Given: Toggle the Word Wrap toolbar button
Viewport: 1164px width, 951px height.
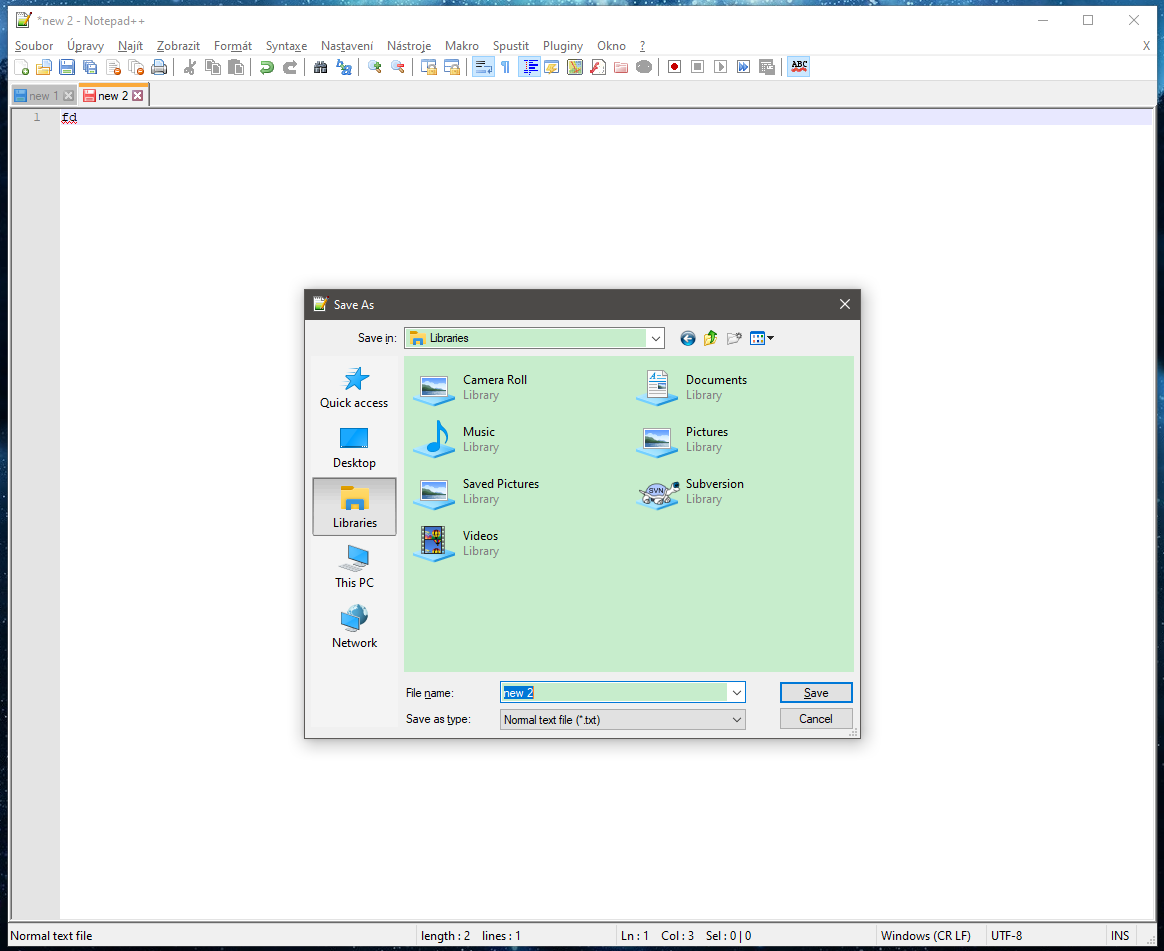Looking at the screenshot, I should 483,67.
